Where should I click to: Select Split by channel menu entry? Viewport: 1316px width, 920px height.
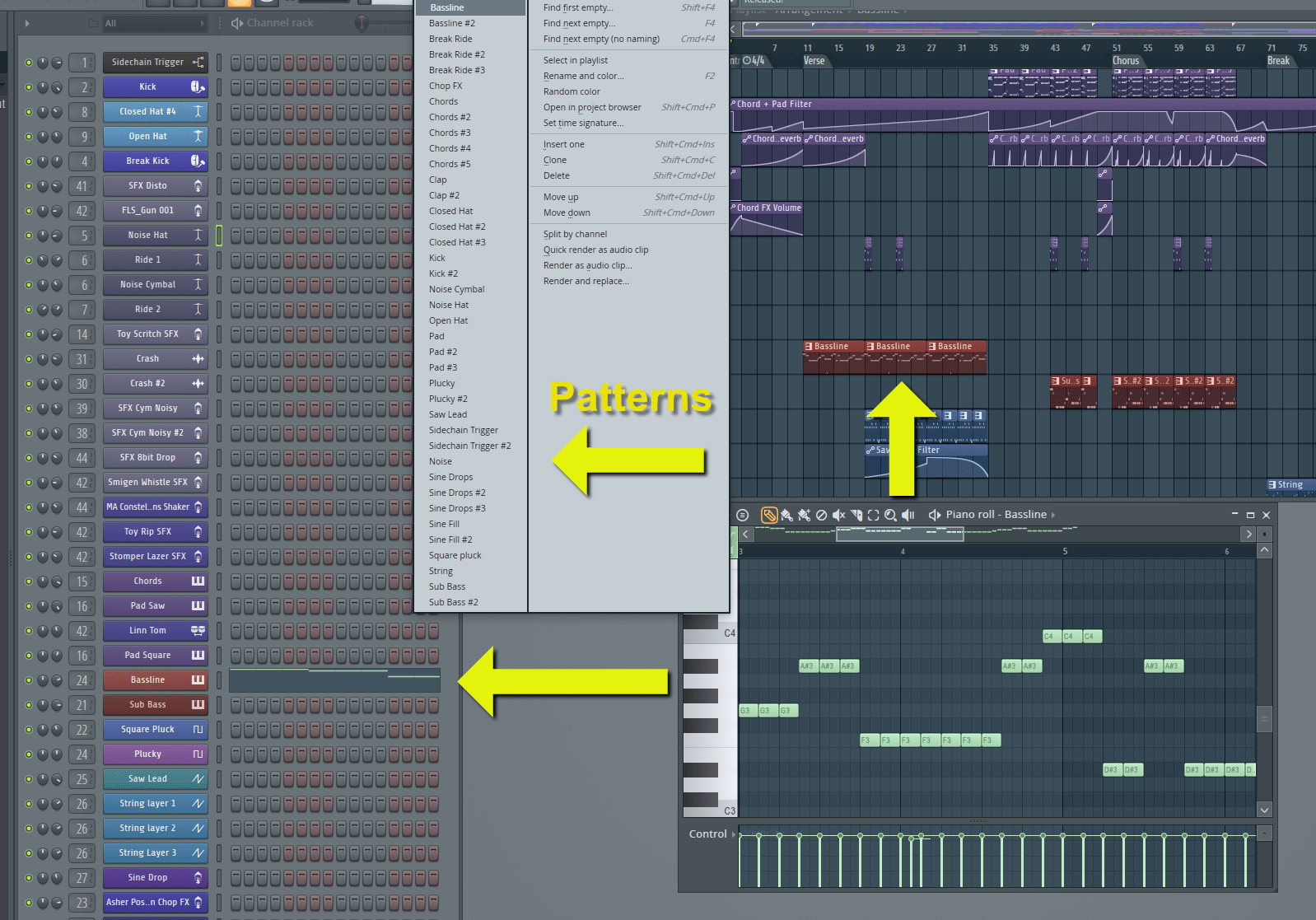coord(575,234)
